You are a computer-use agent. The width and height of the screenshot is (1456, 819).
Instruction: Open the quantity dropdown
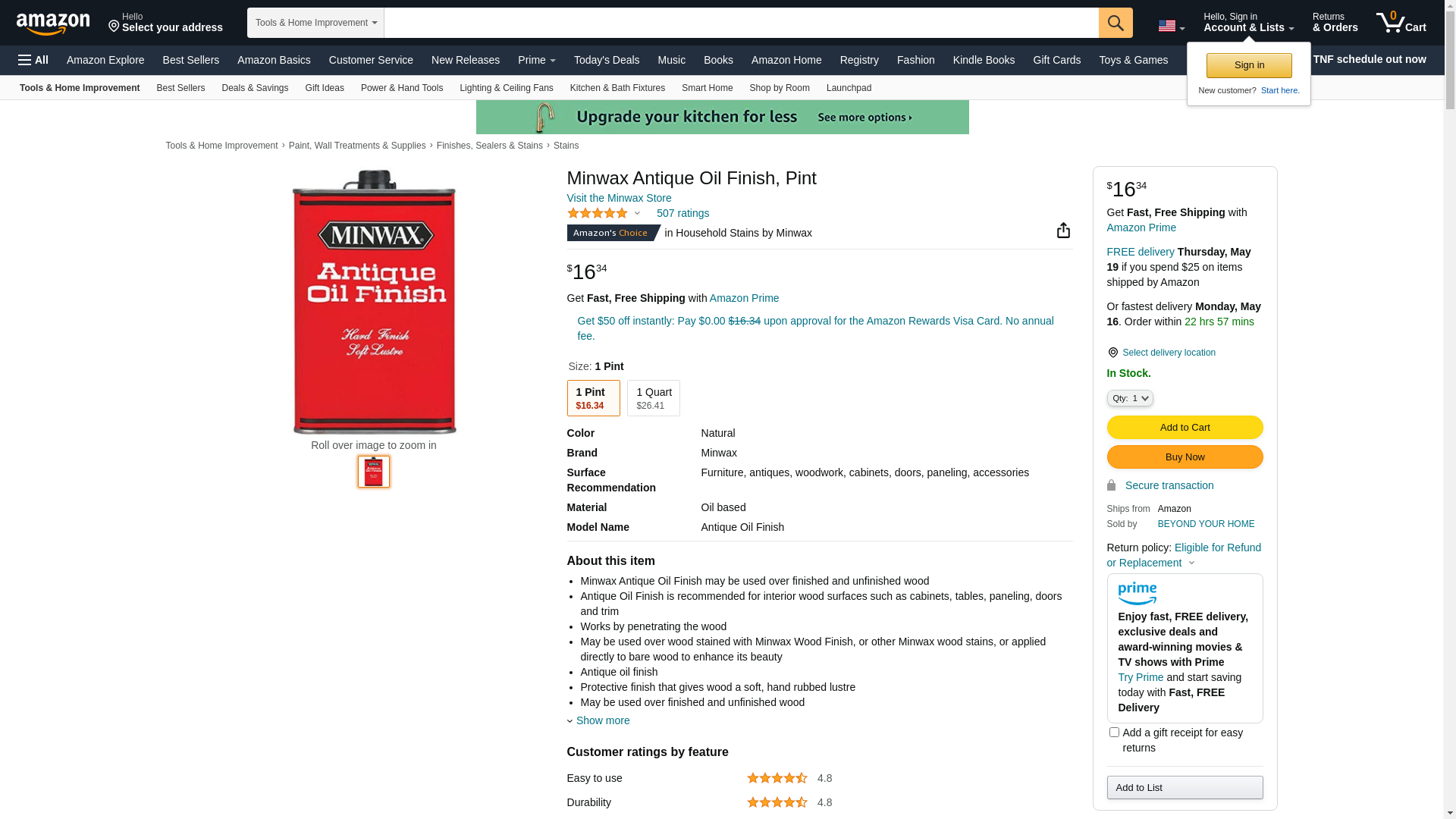(x=1130, y=398)
